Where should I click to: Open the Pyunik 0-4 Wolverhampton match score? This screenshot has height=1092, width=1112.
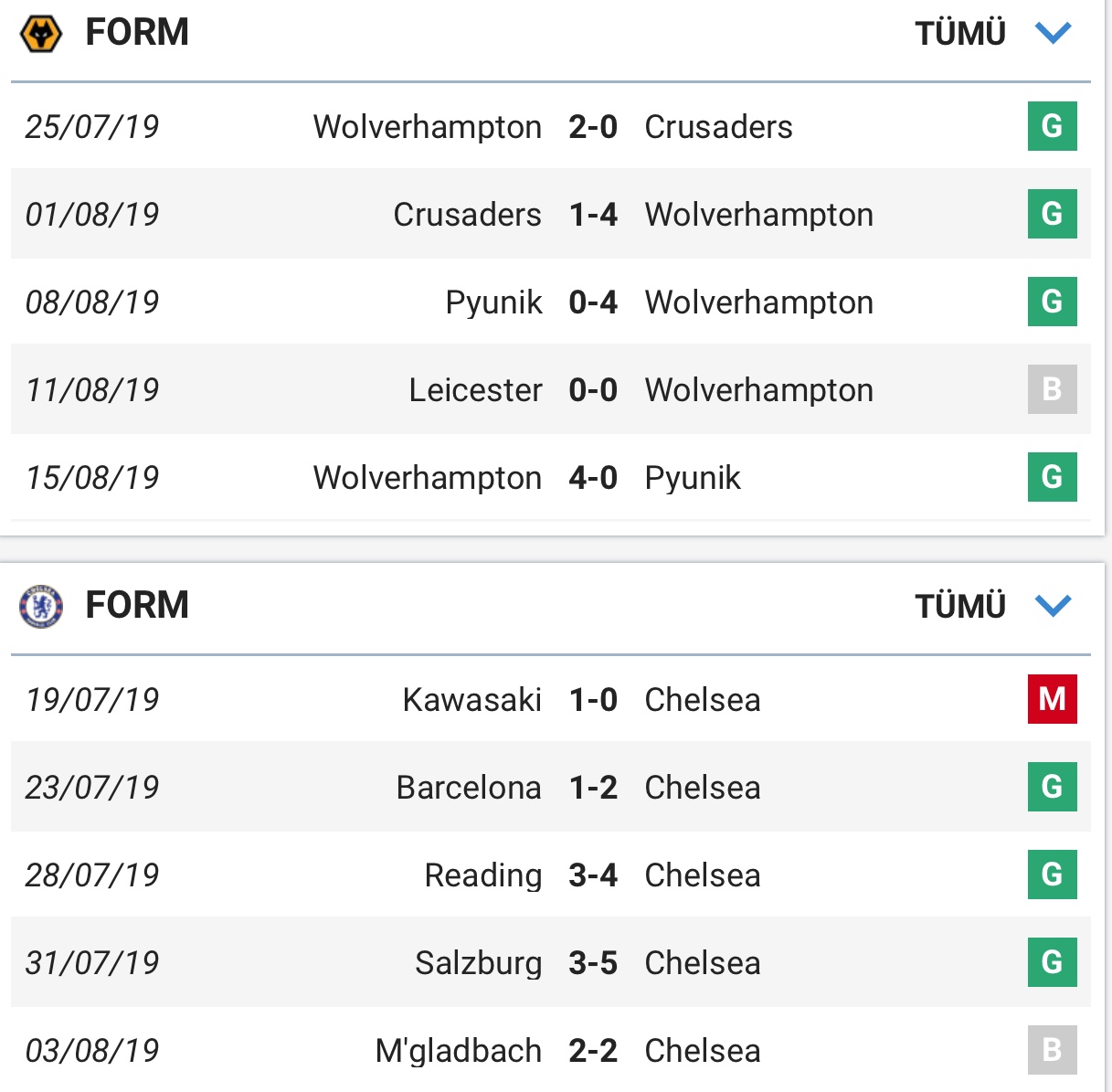(x=593, y=302)
